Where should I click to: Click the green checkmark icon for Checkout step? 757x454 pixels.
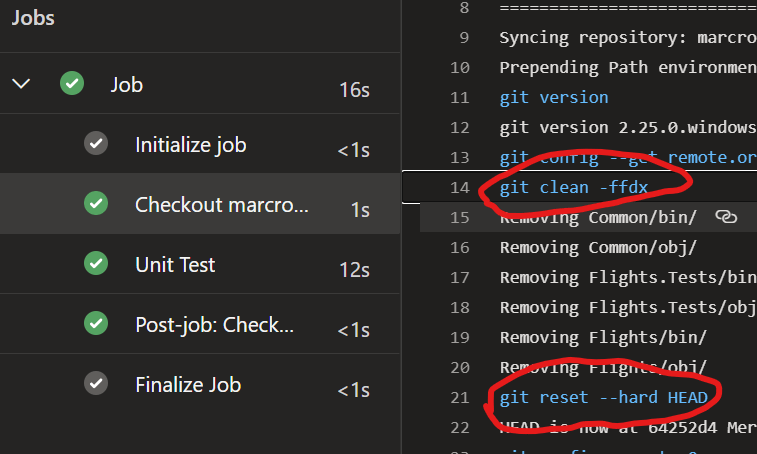point(96,204)
